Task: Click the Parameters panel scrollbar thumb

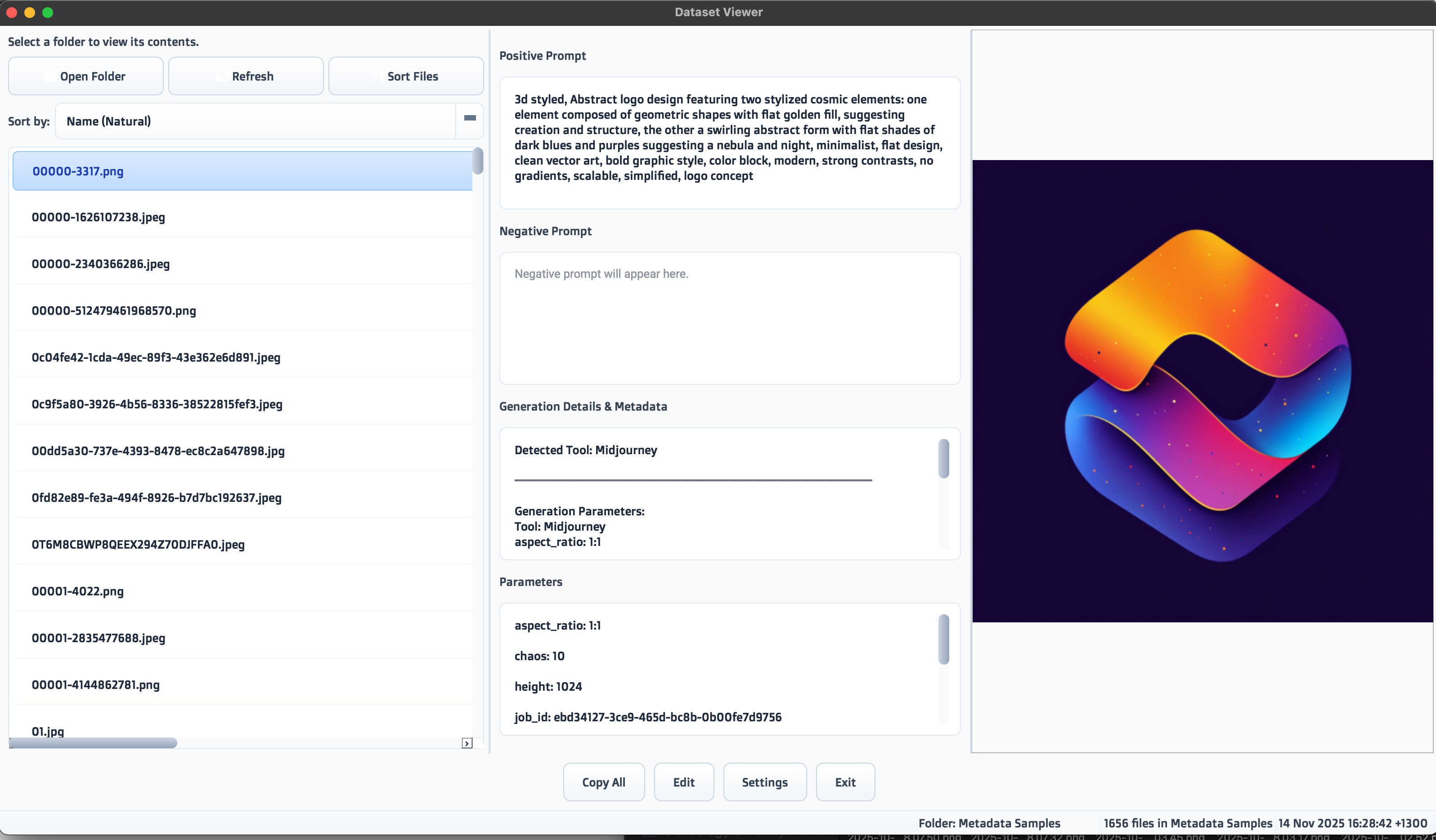Action: pos(943,639)
